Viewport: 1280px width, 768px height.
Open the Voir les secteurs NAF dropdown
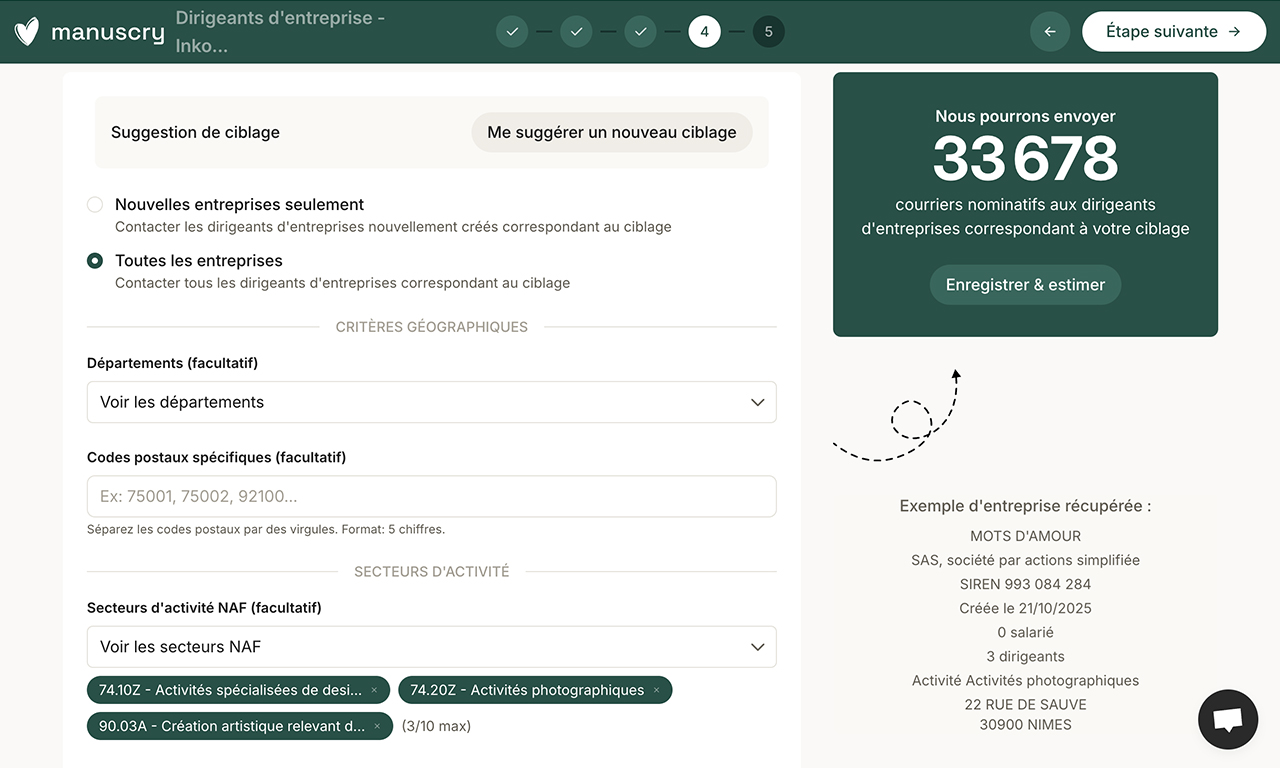432,646
